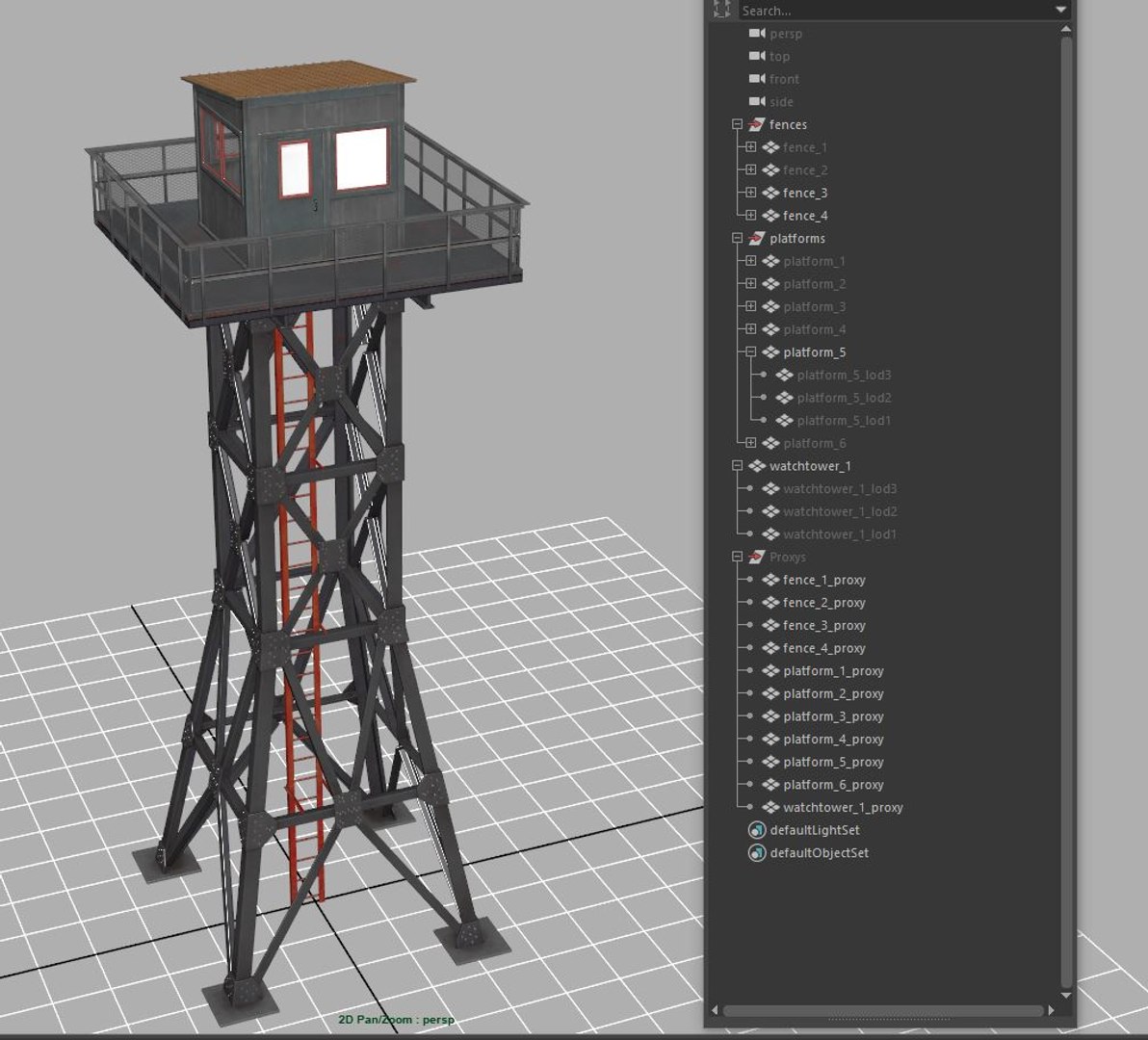Click the fence_1_proxy mesh icon
The height and width of the screenshot is (1040, 1148).
pos(770,580)
